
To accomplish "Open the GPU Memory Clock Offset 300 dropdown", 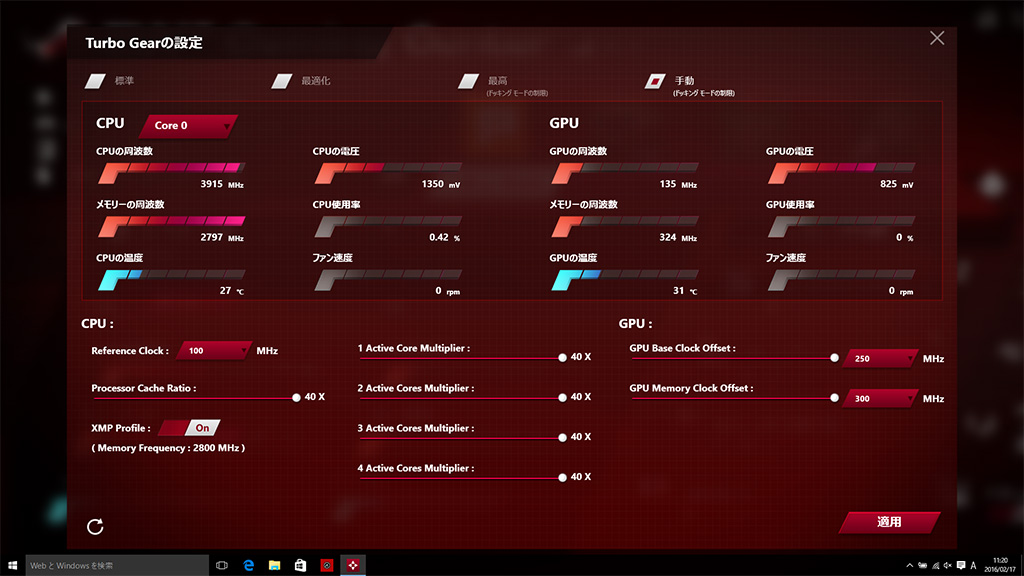I will point(880,398).
